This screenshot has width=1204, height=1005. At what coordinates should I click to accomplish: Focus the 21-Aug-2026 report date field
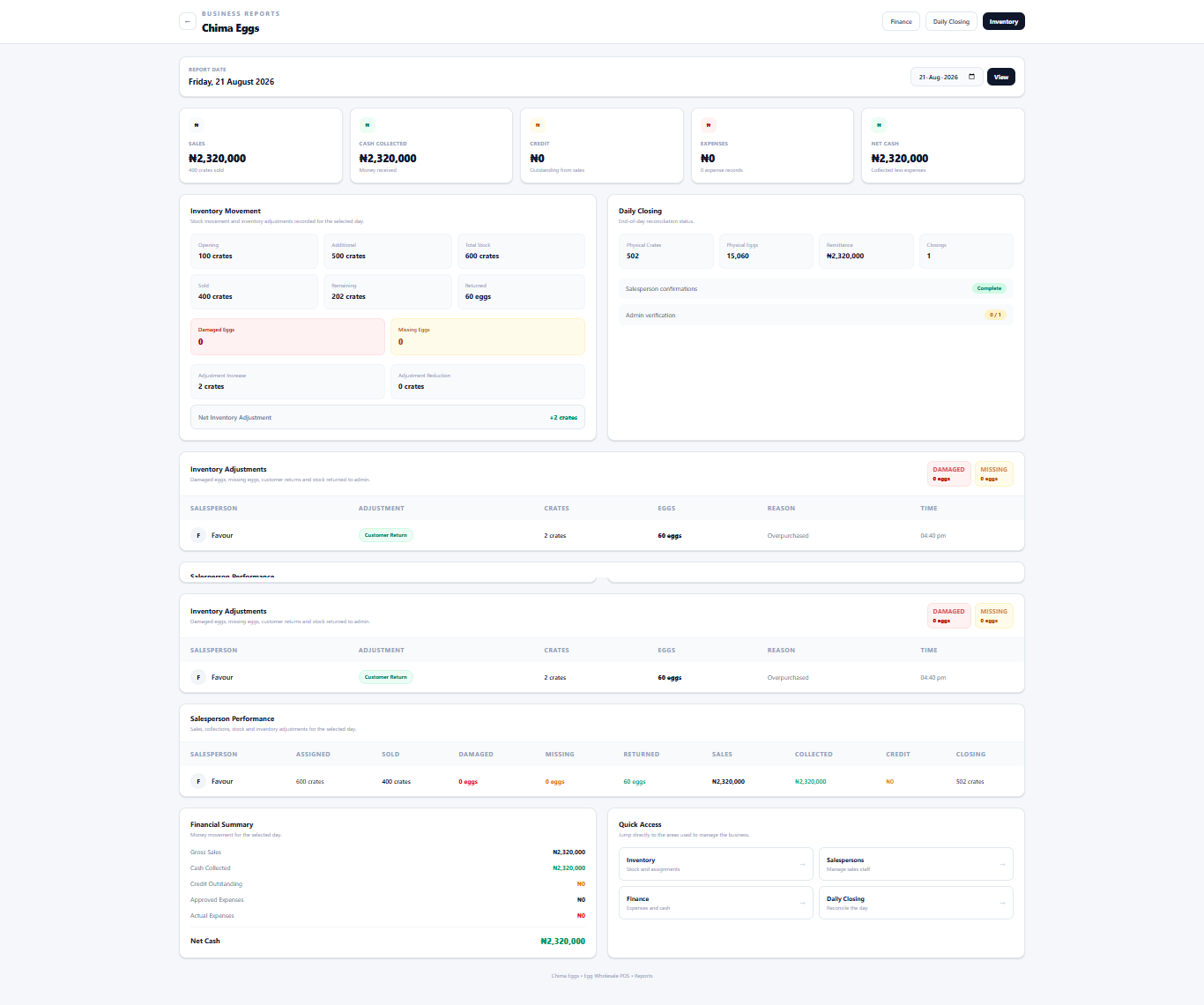pyautogui.click(x=947, y=77)
